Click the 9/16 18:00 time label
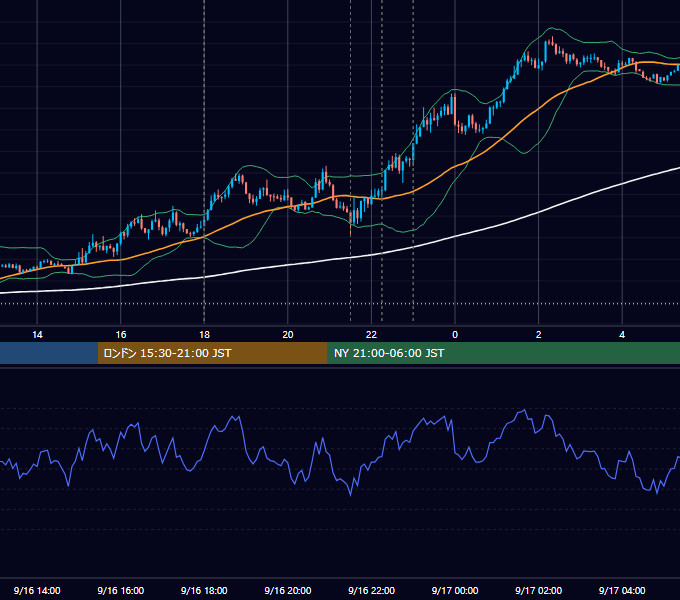 (204, 590)
